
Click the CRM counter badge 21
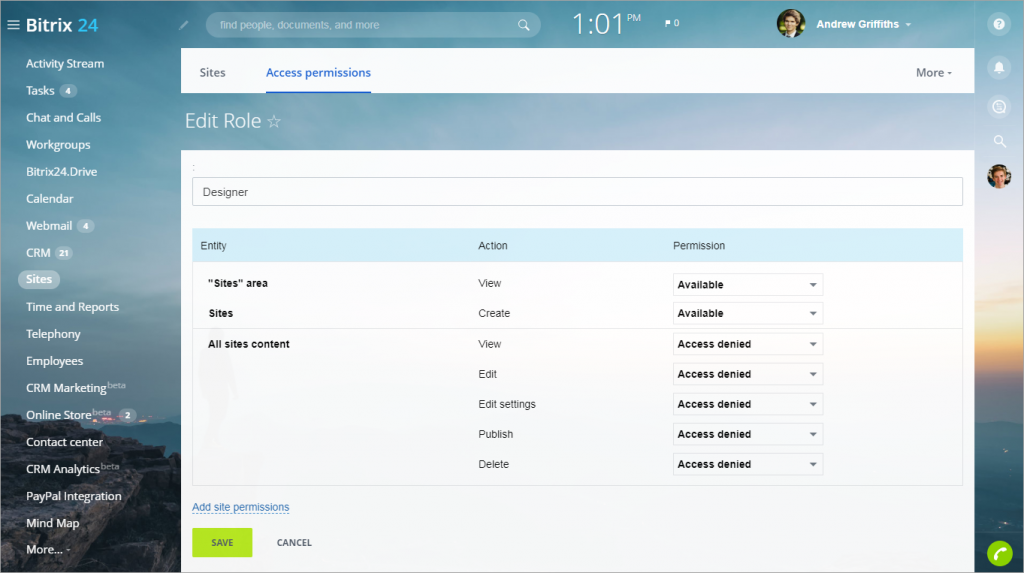[x=63, y=253]
